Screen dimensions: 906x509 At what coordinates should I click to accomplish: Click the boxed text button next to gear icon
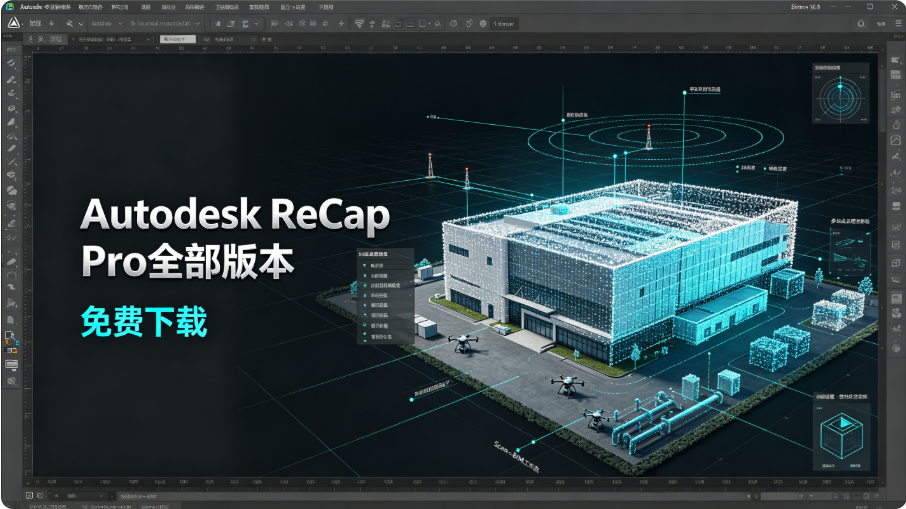click(x=504, y=24)
